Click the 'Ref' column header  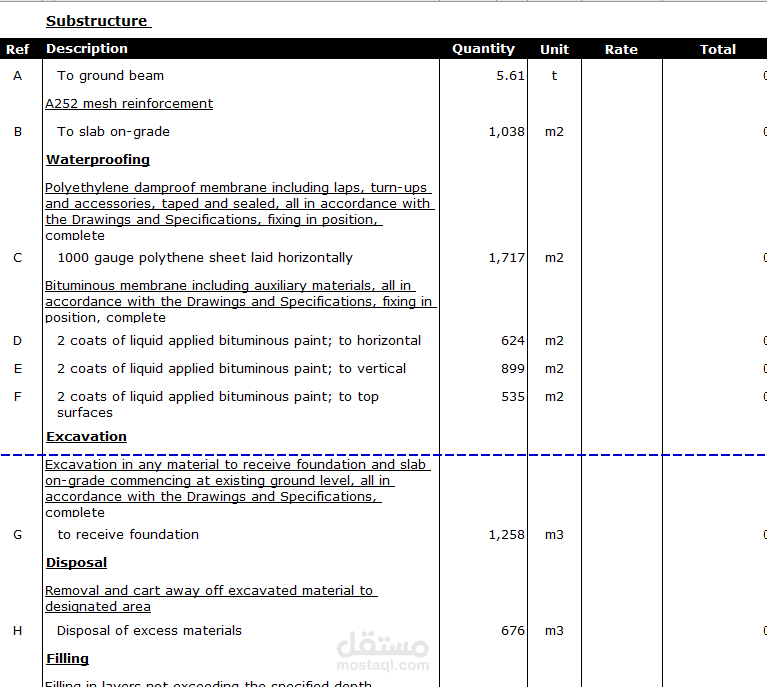click(18, 49)
